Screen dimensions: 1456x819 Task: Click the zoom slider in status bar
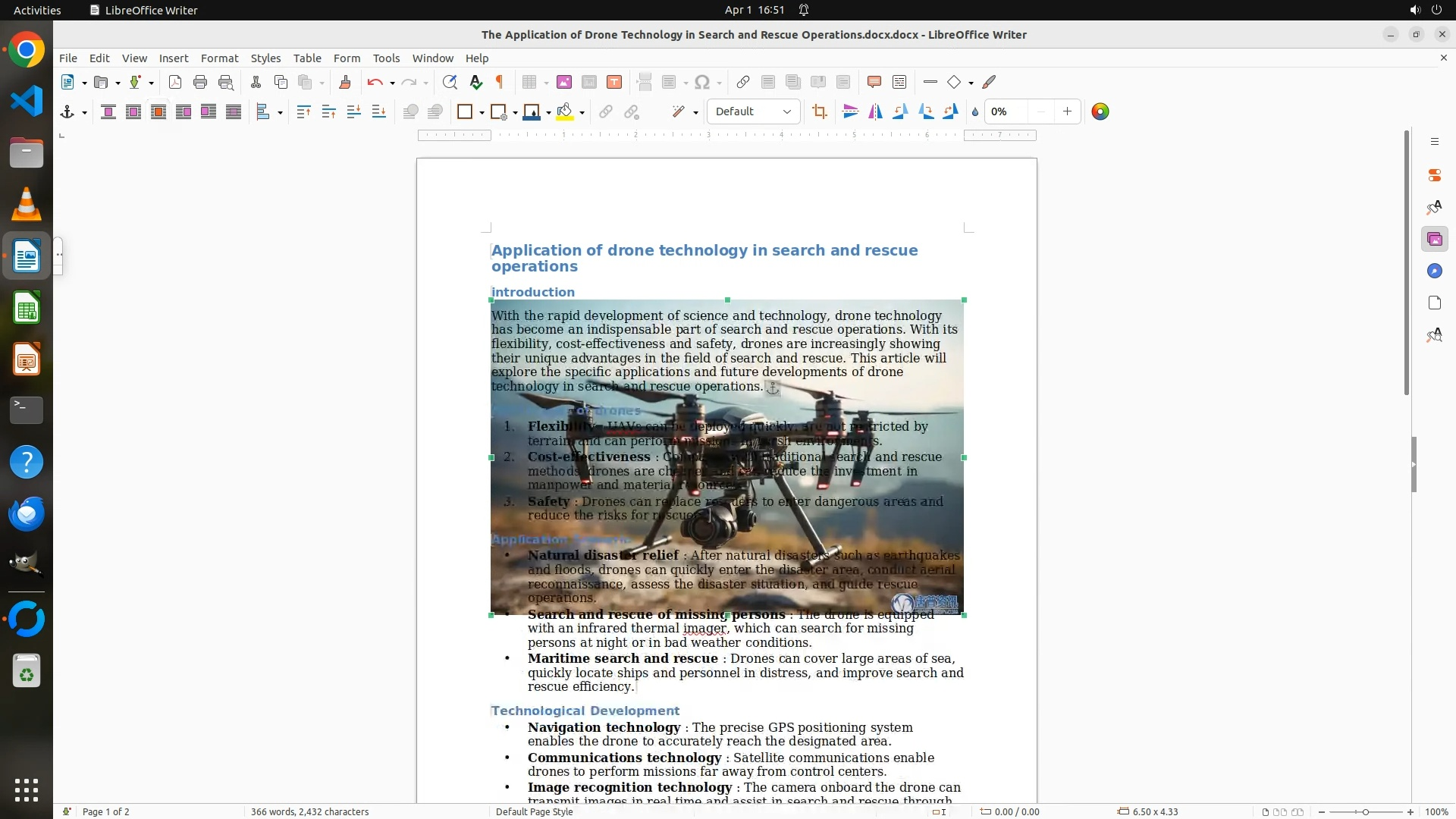pos(1365,811)
